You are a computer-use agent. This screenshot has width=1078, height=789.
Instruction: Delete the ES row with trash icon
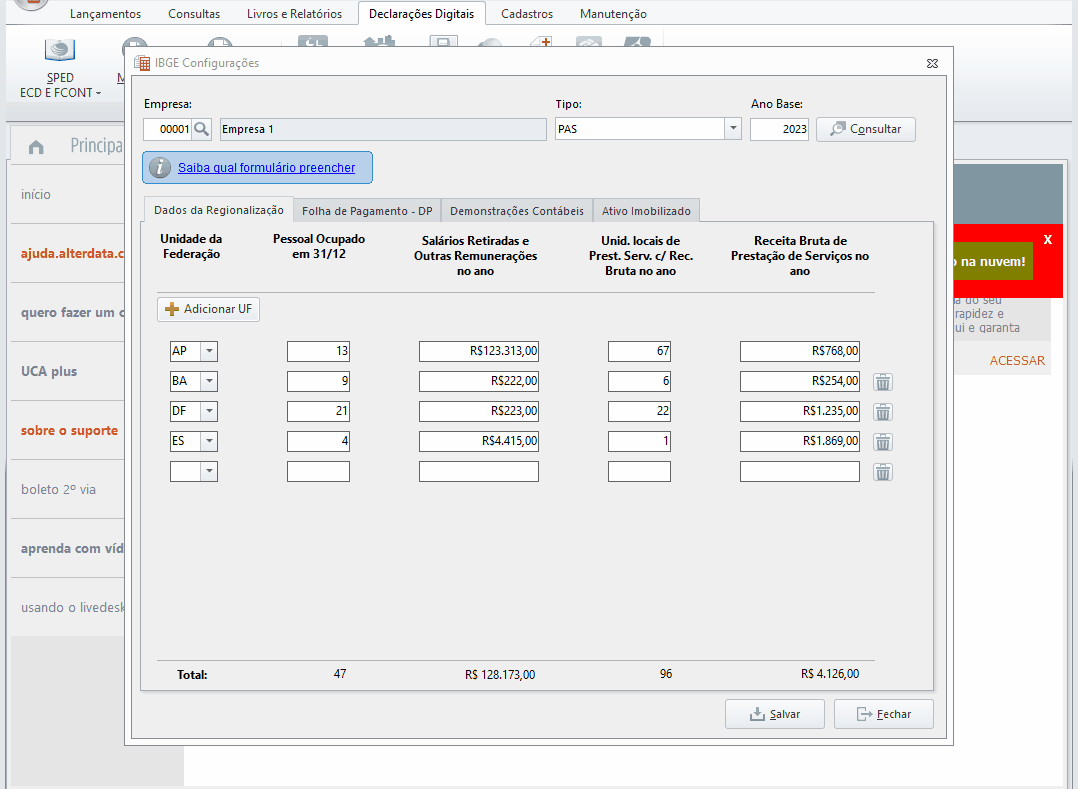[883, 443]
